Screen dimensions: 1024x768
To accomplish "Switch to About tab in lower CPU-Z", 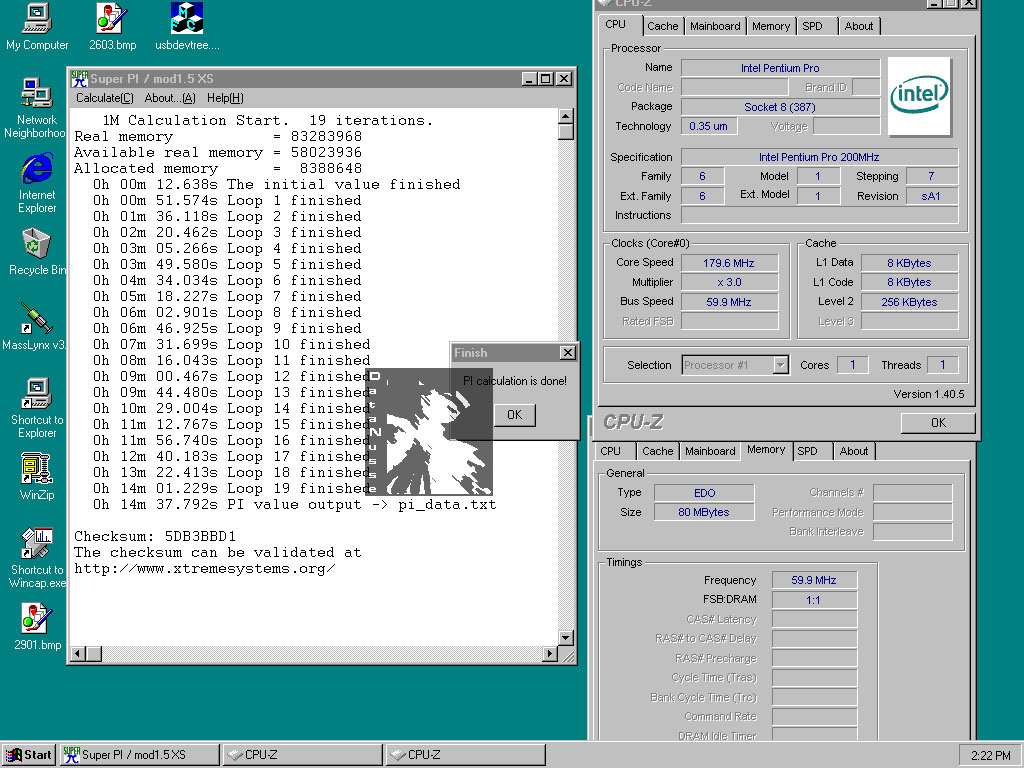I will coord(854,451).
